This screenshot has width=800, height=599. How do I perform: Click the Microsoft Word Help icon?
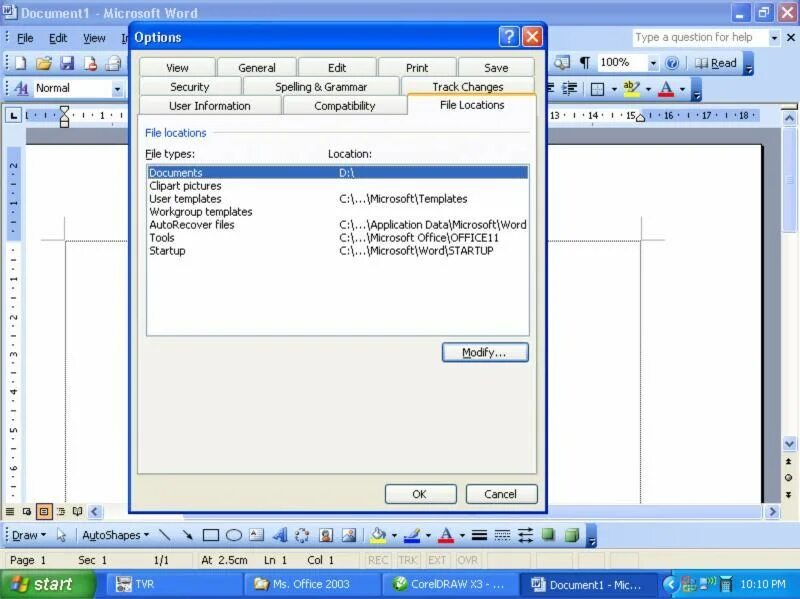672,63
